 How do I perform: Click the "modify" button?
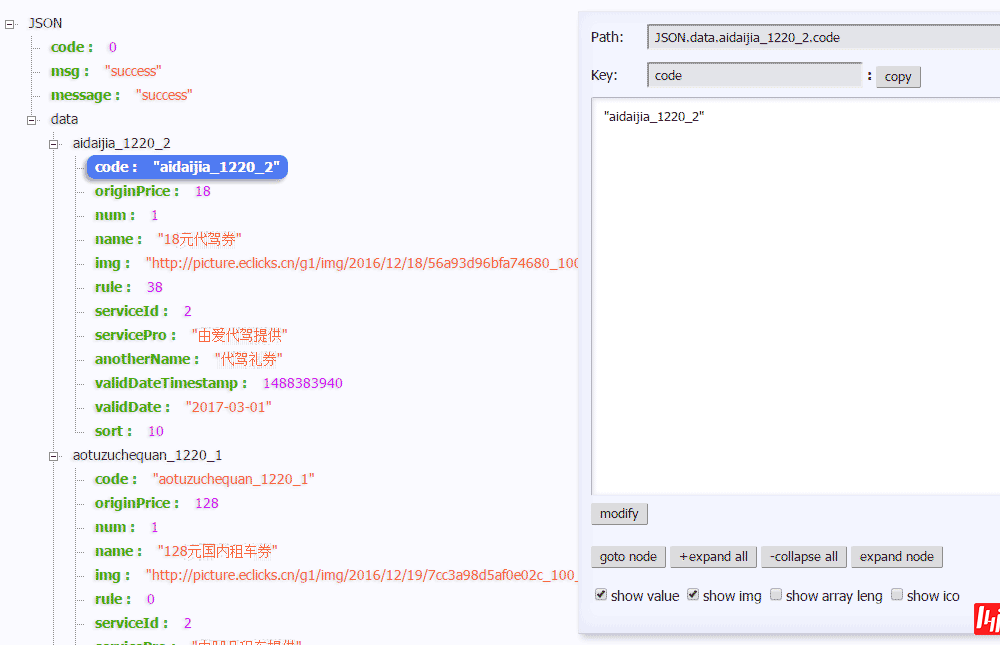point(619,513)
